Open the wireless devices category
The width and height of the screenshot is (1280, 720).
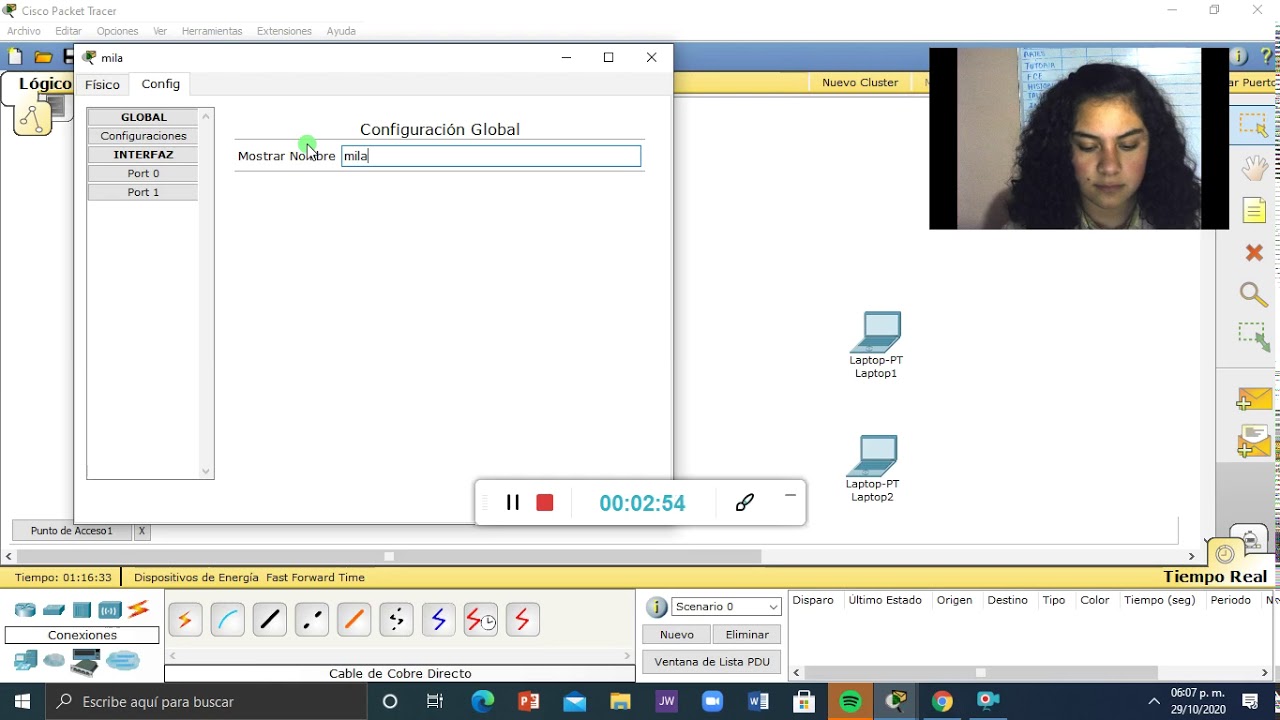tap(110, 610)
